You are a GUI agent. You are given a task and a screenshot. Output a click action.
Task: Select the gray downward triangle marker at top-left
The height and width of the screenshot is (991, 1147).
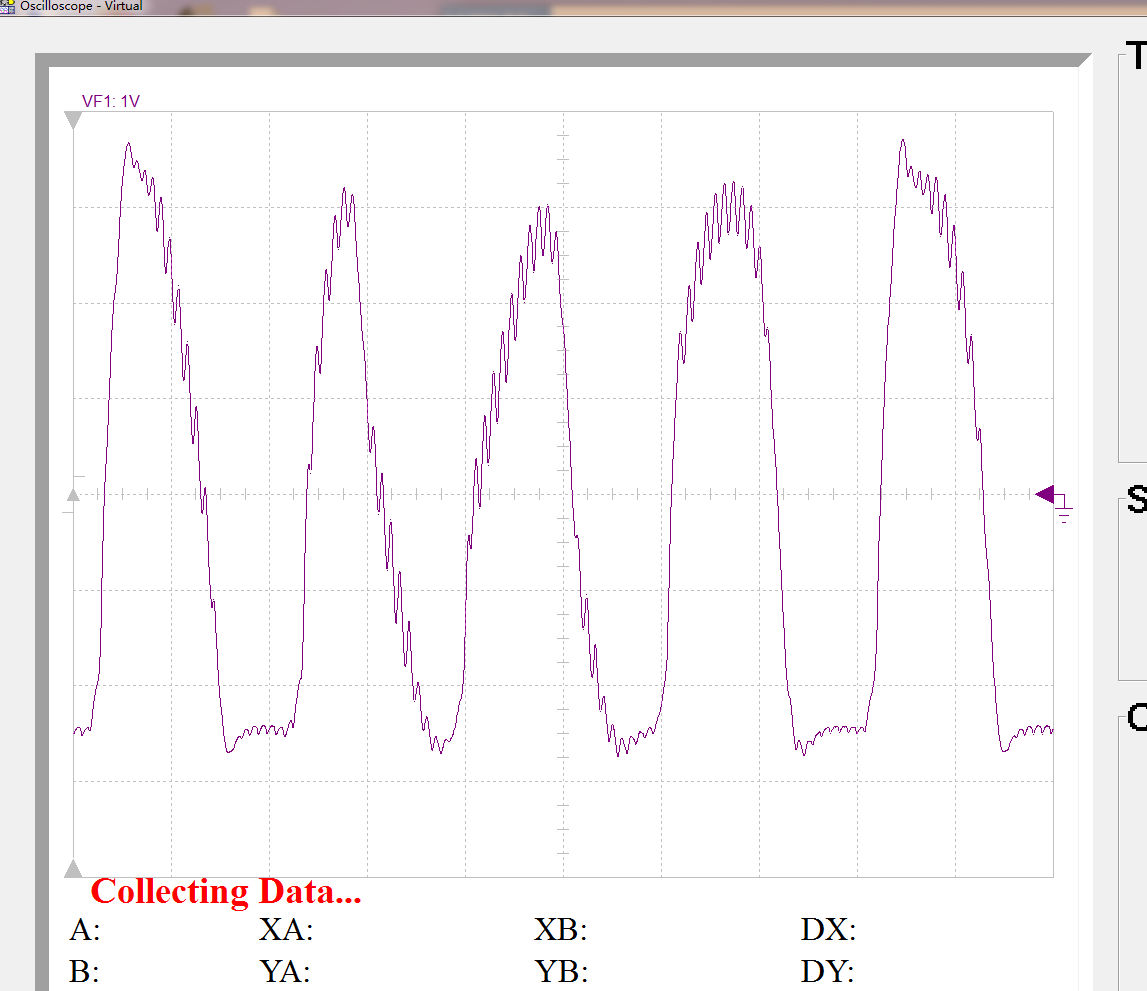pos(73,120)
